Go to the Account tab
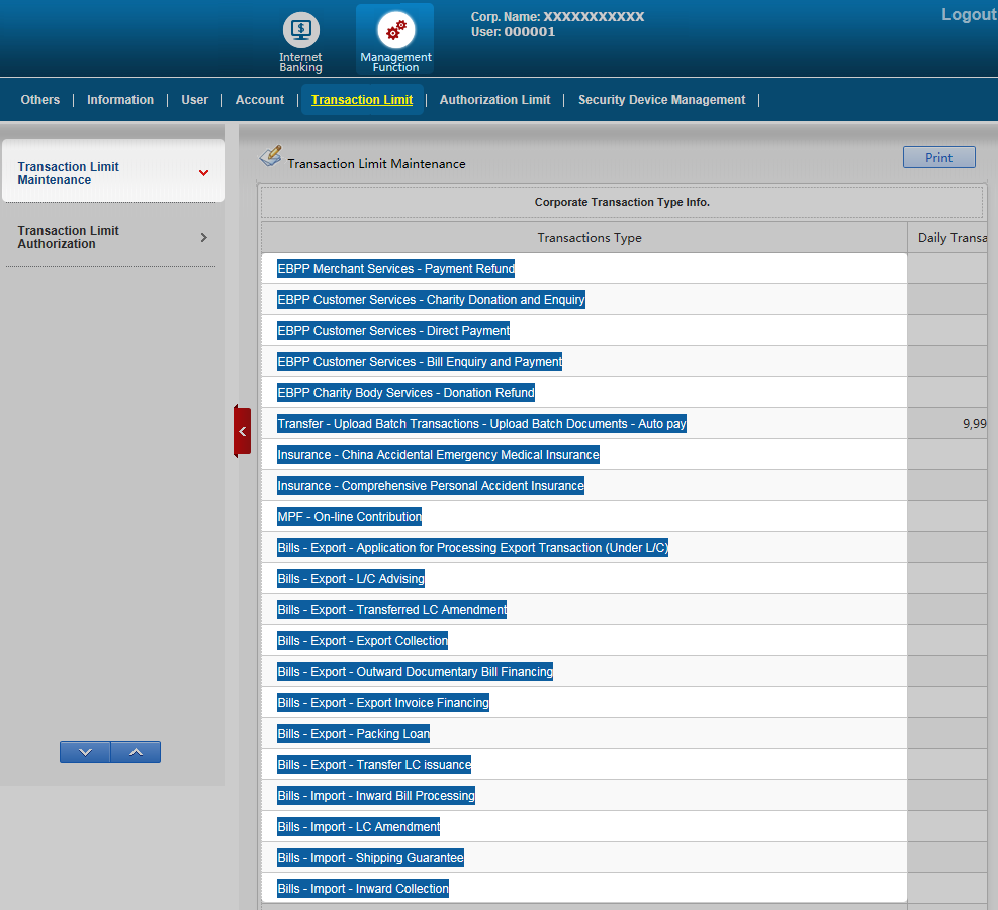Viewport: 998px width, 910px height. tap(260, 100)
